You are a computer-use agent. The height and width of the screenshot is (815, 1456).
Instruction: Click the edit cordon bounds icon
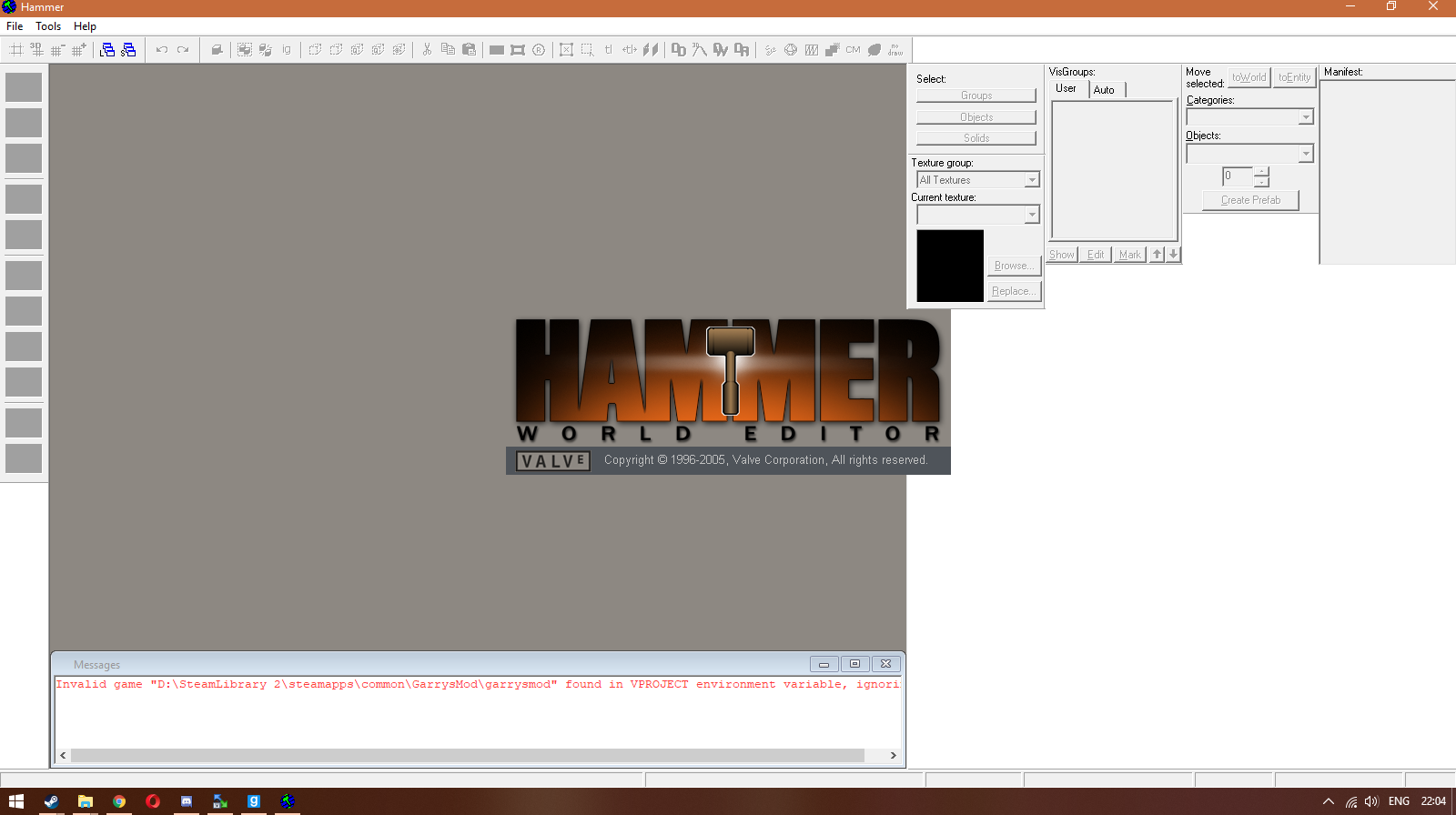pos(518,50)
